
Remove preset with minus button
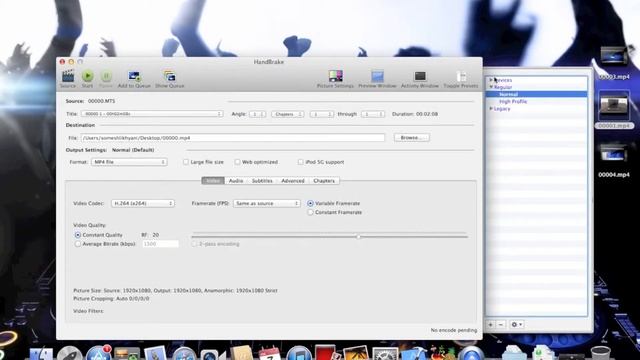(501, 324)
